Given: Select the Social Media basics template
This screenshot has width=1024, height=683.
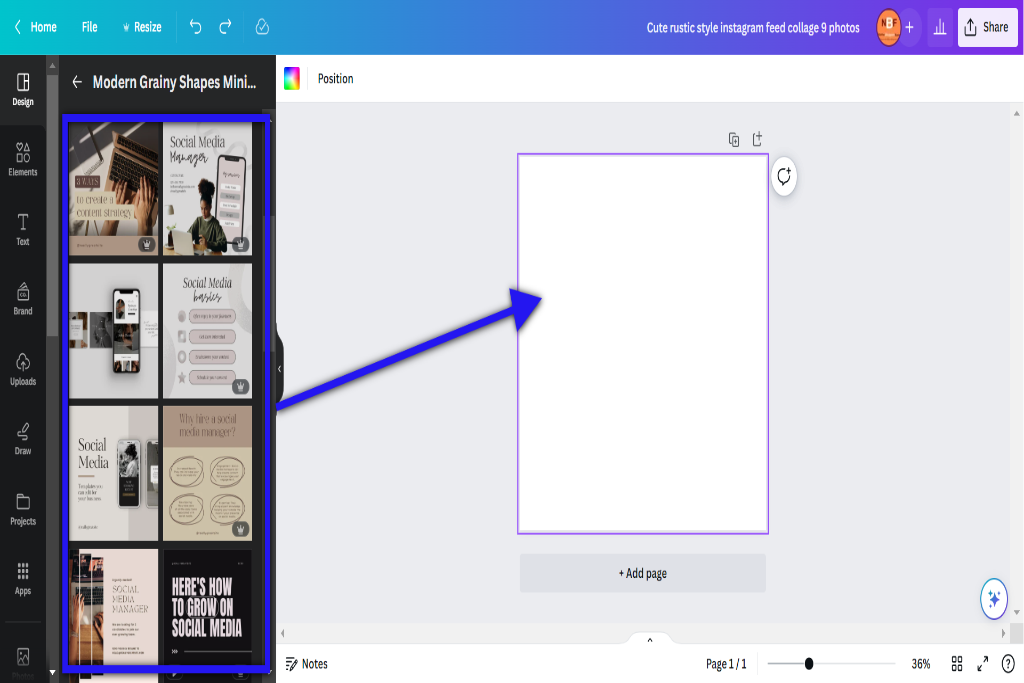Looking at the screenshot, I should pos(207,331).
